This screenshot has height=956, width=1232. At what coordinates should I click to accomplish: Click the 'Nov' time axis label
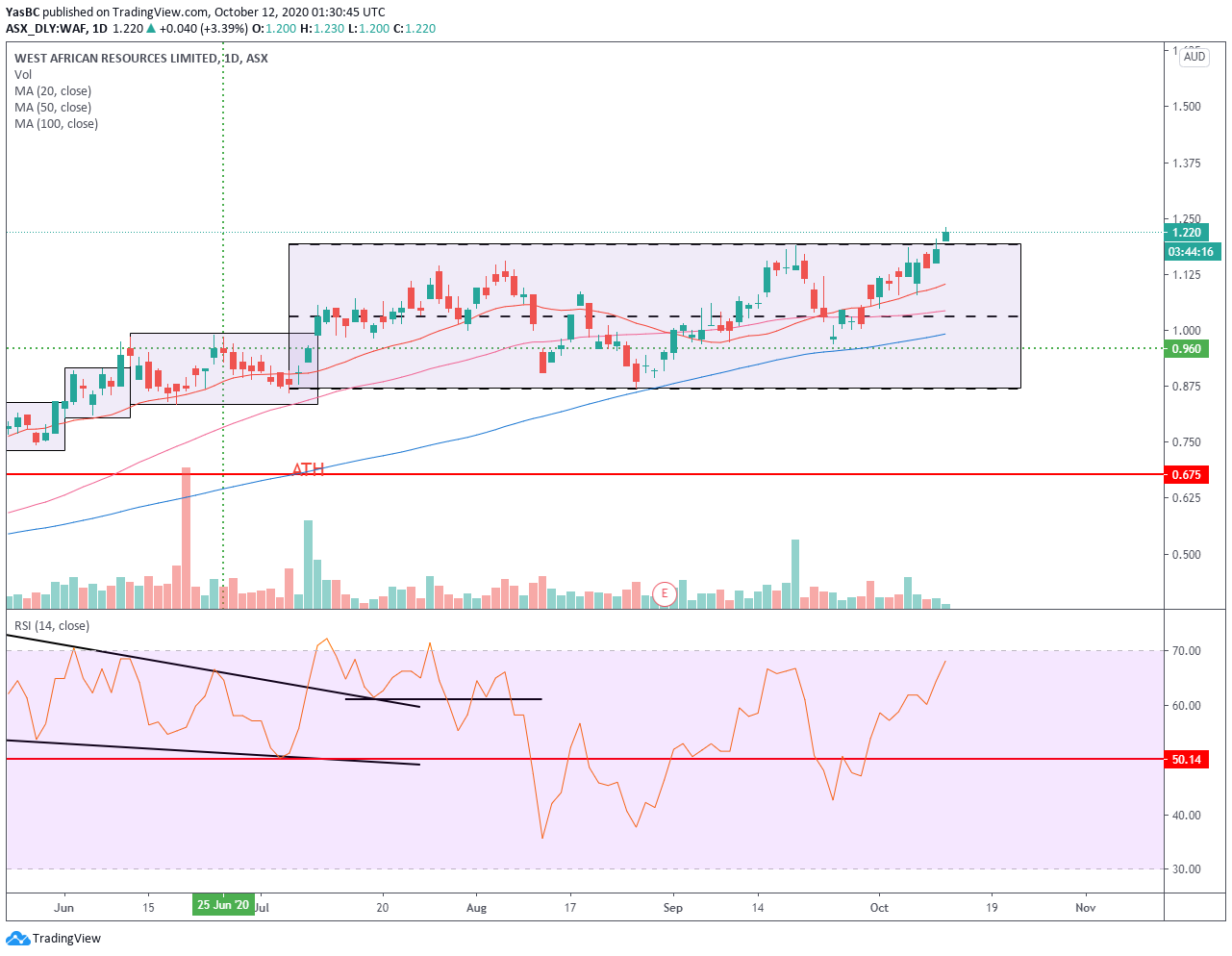point(1086,907)
